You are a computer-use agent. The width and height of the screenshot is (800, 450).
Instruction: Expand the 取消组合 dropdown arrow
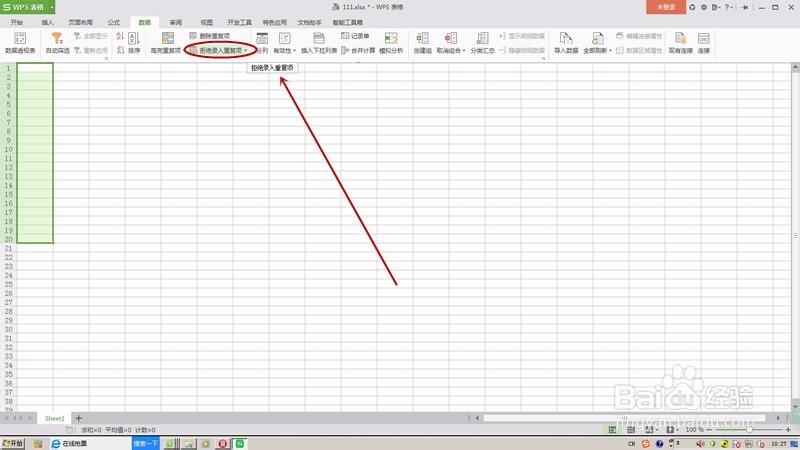click(x=464, y=51)
